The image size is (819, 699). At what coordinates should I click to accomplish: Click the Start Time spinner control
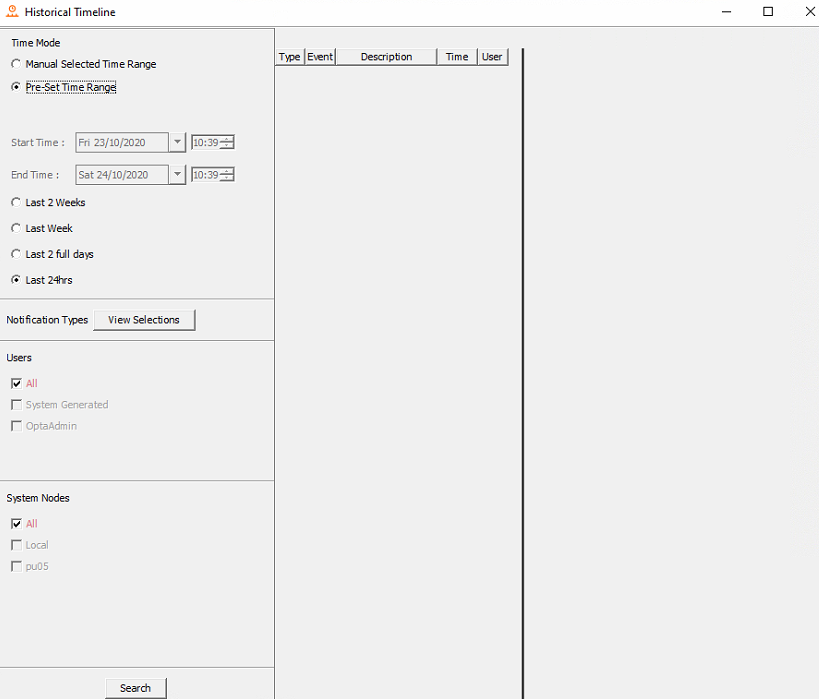pos(227,142)
